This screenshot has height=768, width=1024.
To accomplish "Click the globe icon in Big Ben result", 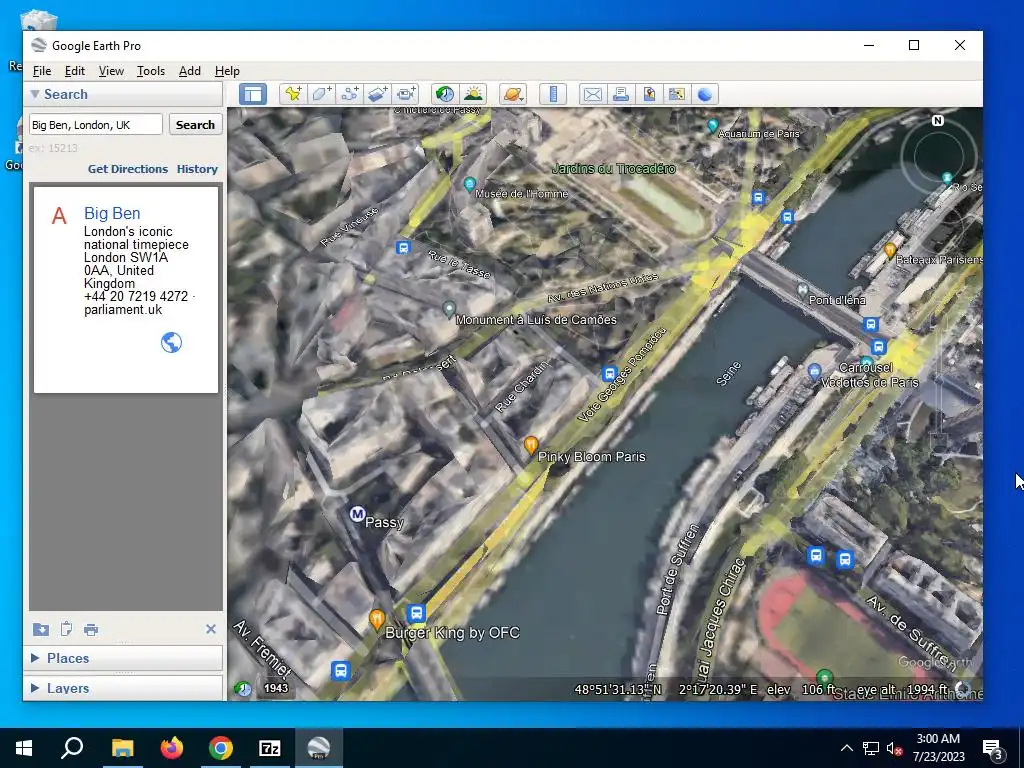I will (x=171, y=342).
